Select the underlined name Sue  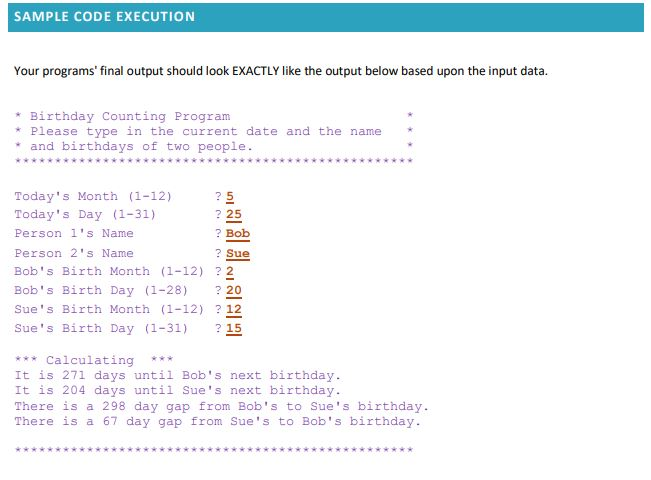[238, 253]
